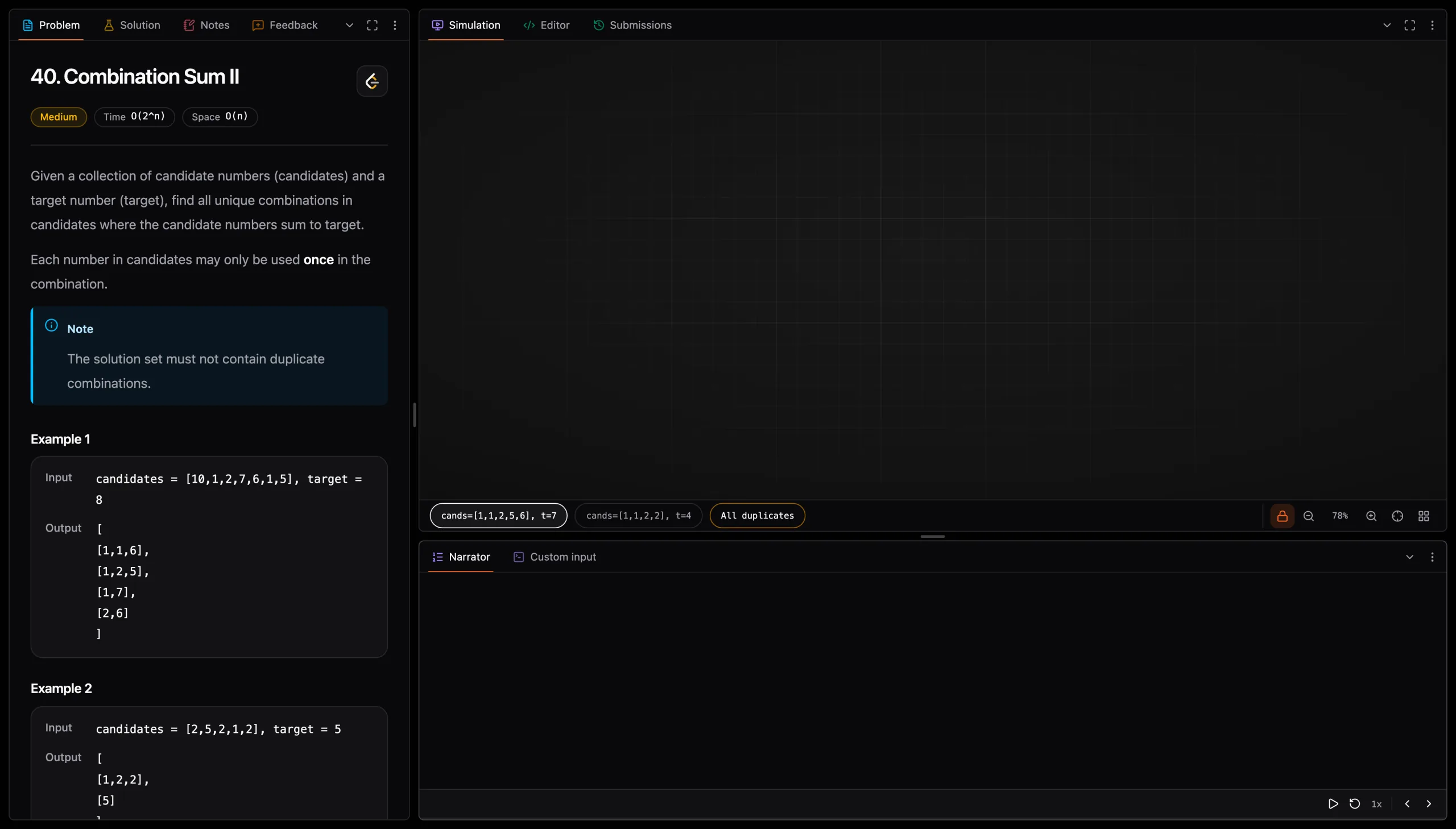1456x829 pixels.
Task: Toggle fullscreen on the Simulation panel
Action: pos(1410,26)
